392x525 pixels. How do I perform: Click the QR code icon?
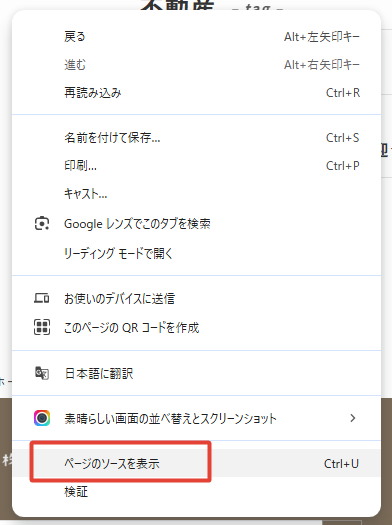point(42,327)
